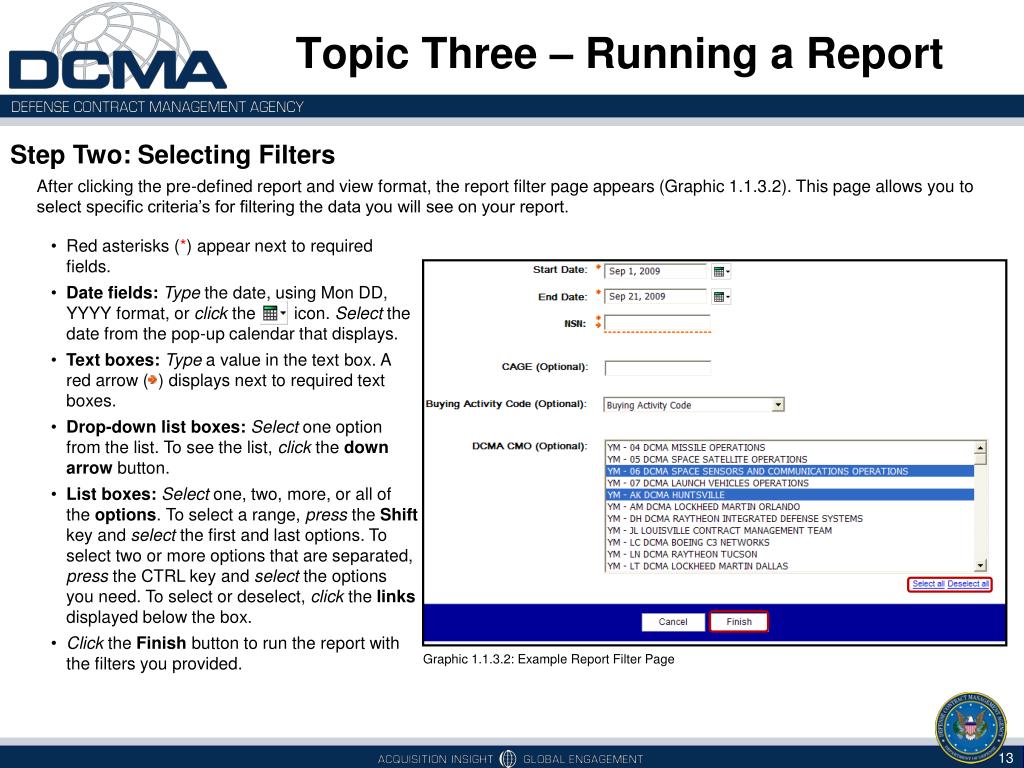Click the Start Date label

tap(560, 270)
